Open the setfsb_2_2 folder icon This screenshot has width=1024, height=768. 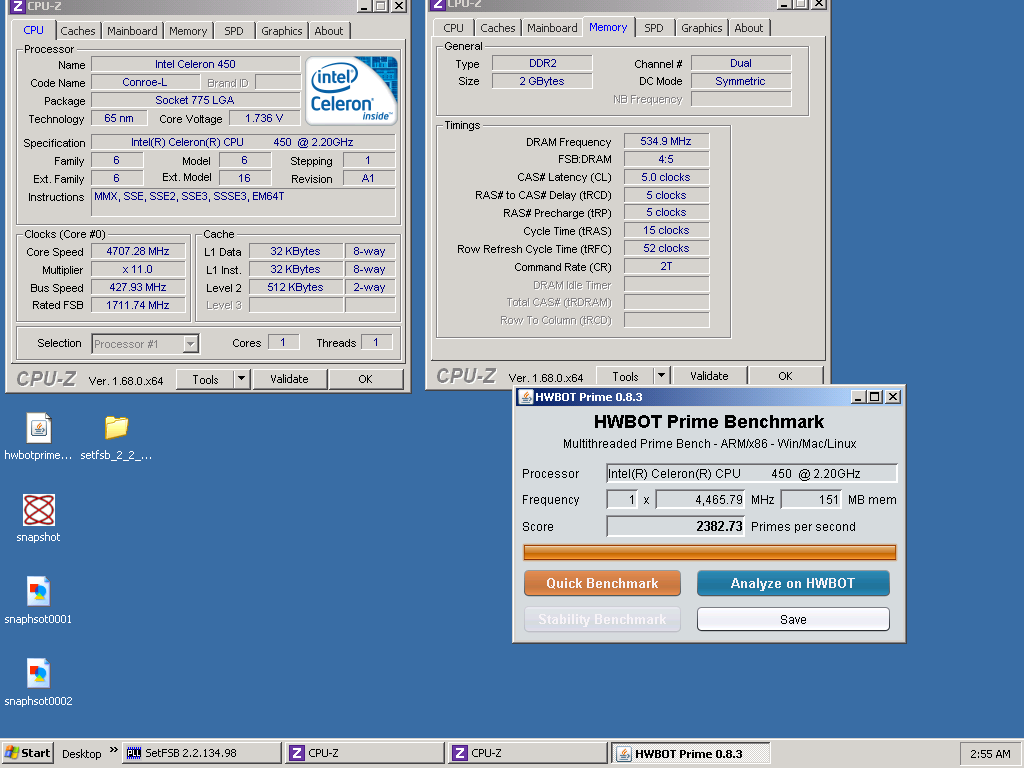point(116,428)
